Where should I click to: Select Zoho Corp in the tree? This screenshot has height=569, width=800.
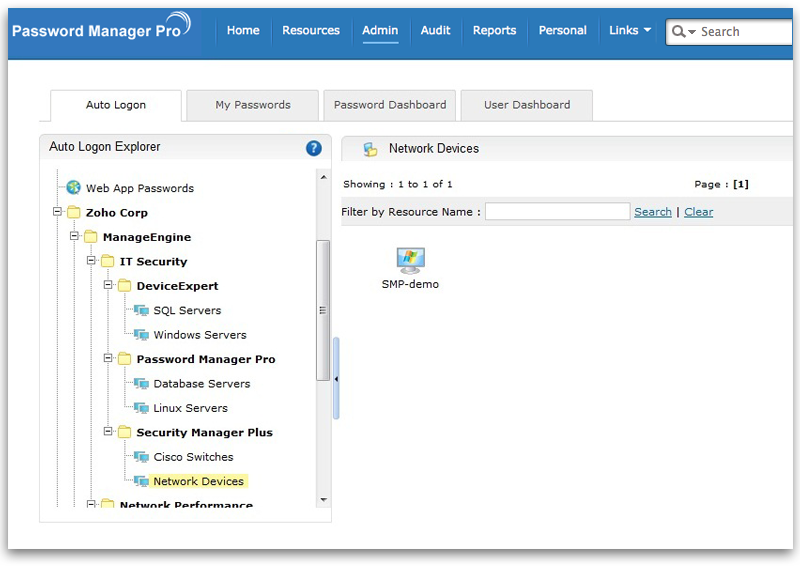[x=117, y=213]
